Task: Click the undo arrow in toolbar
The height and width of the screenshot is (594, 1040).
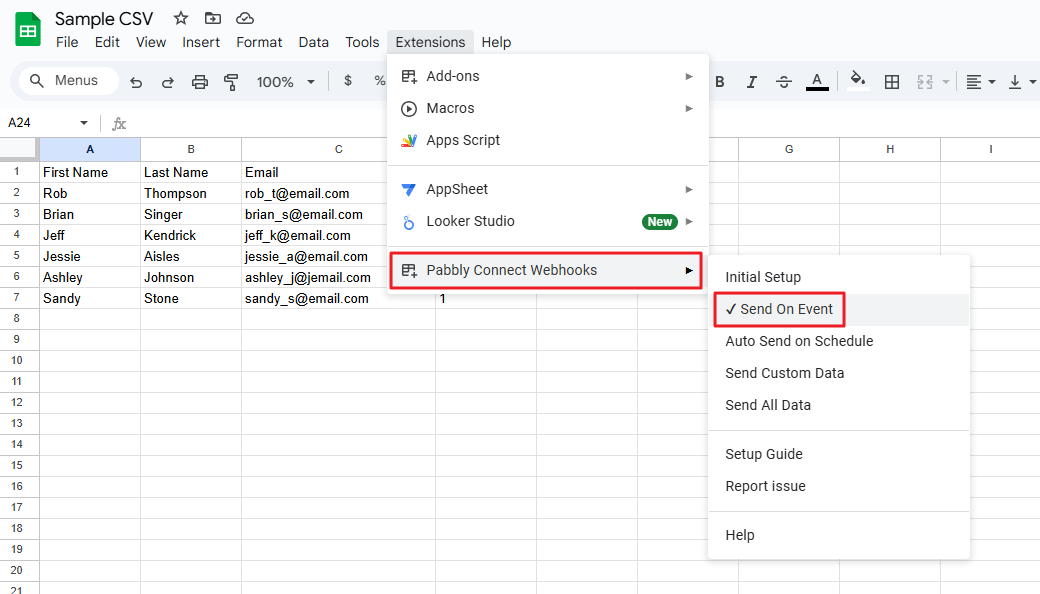Action: [x=136, y=82]
